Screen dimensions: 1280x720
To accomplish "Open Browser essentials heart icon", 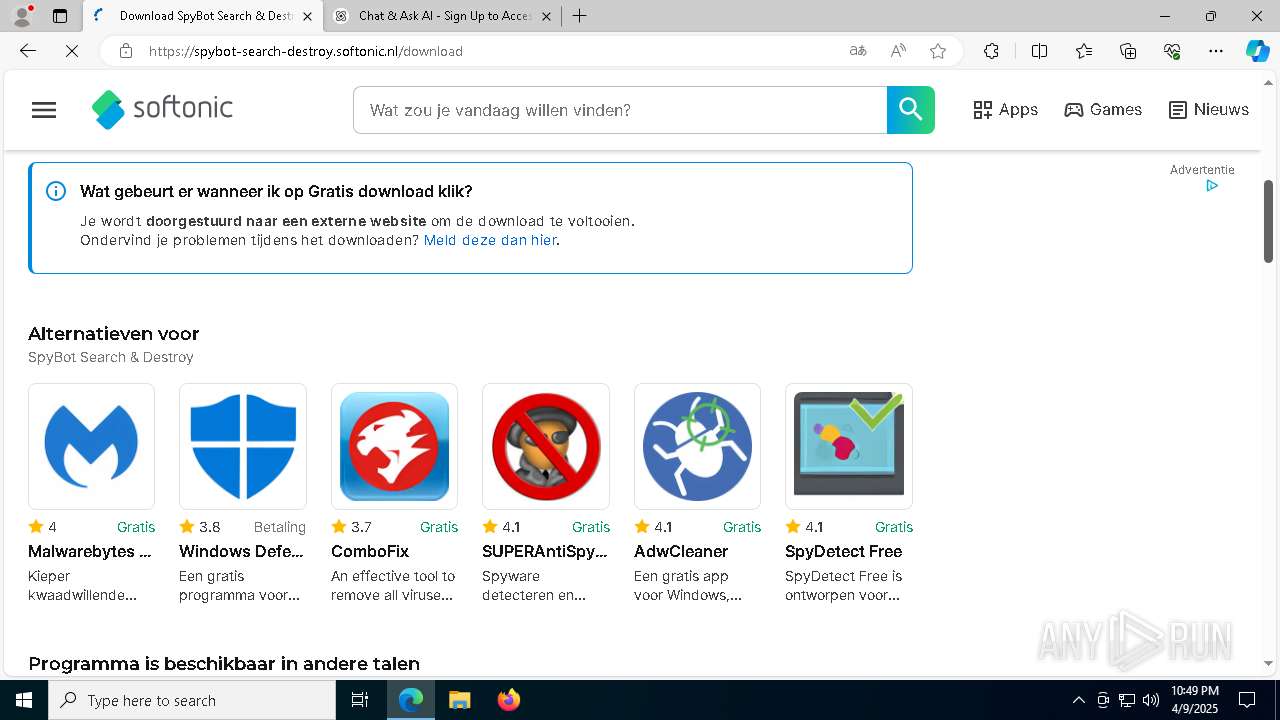I will click(1172, 51).
